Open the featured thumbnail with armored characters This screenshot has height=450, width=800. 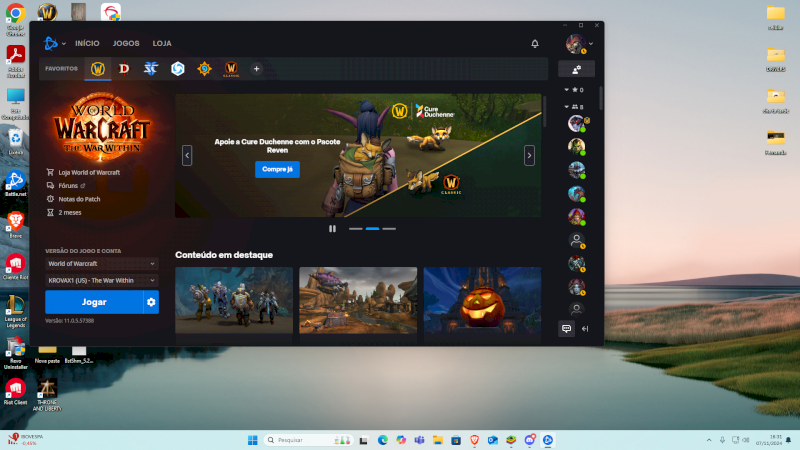click(234, 300)
